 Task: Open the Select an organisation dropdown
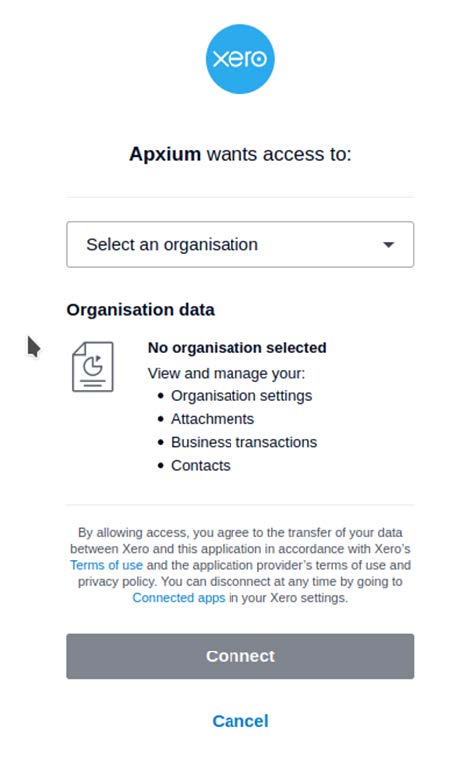(240, 244)
